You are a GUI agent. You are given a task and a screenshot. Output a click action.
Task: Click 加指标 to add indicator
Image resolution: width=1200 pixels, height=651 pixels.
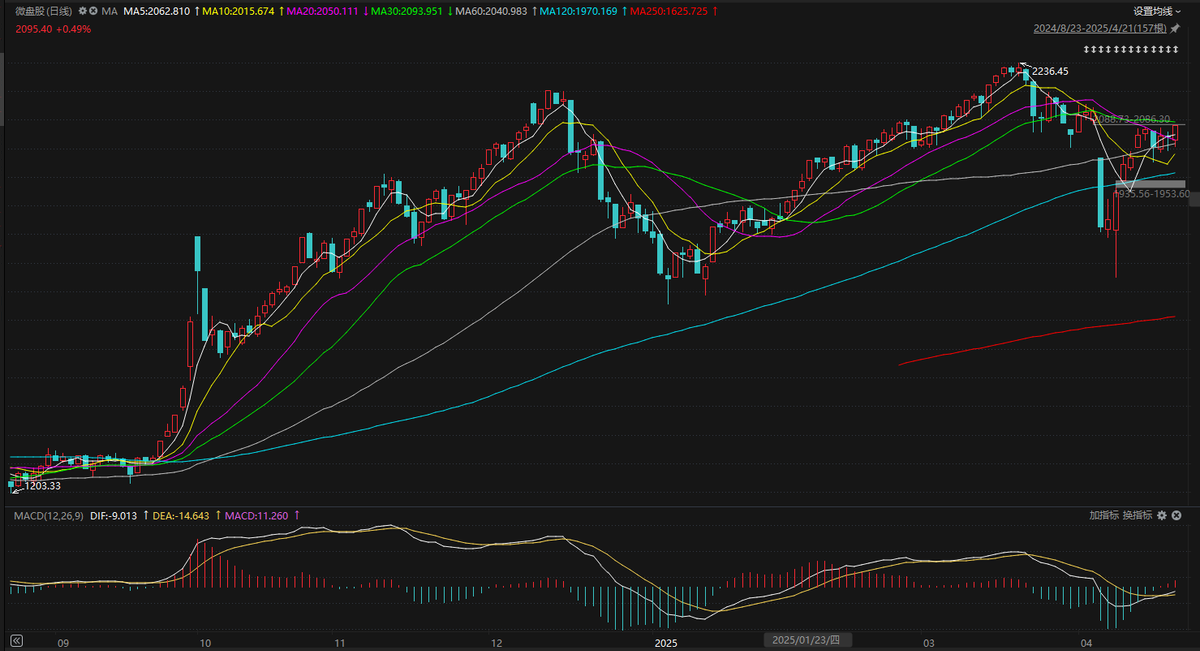point(1104,515)
